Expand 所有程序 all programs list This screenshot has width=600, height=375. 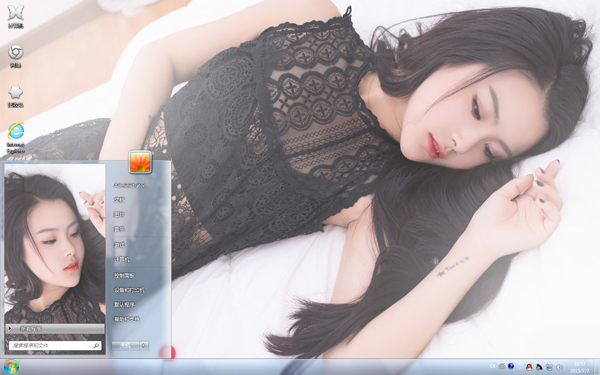click(x=55, y=328)
